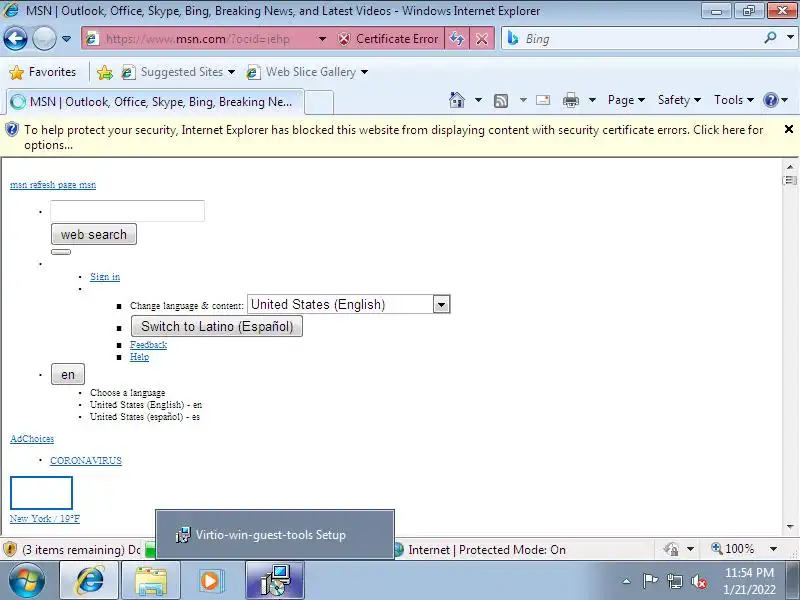Click the msn.com address bar

(x=197, y=39)
